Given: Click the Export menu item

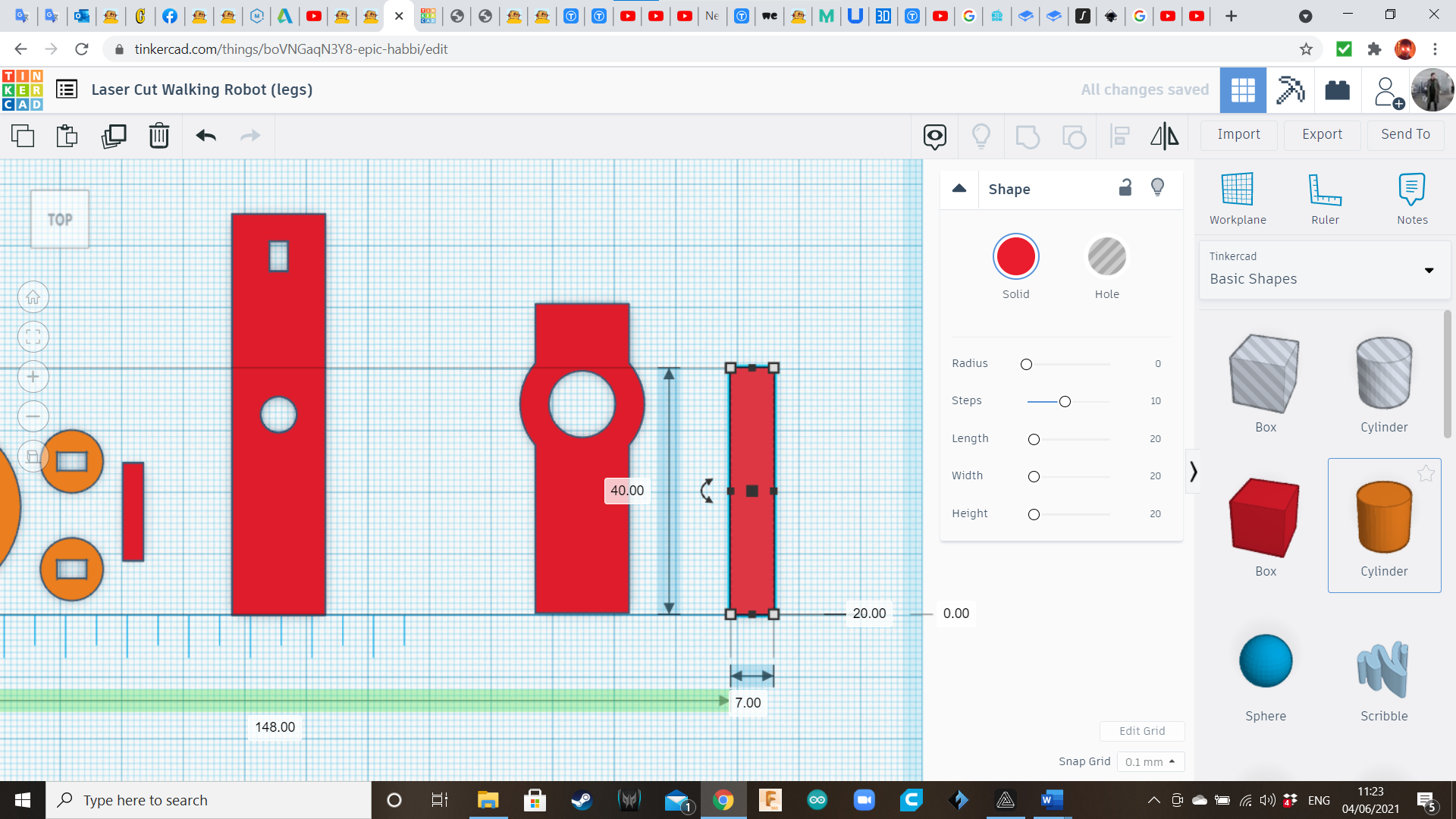Looking at the screenshot, I should tap(1322, 133).
